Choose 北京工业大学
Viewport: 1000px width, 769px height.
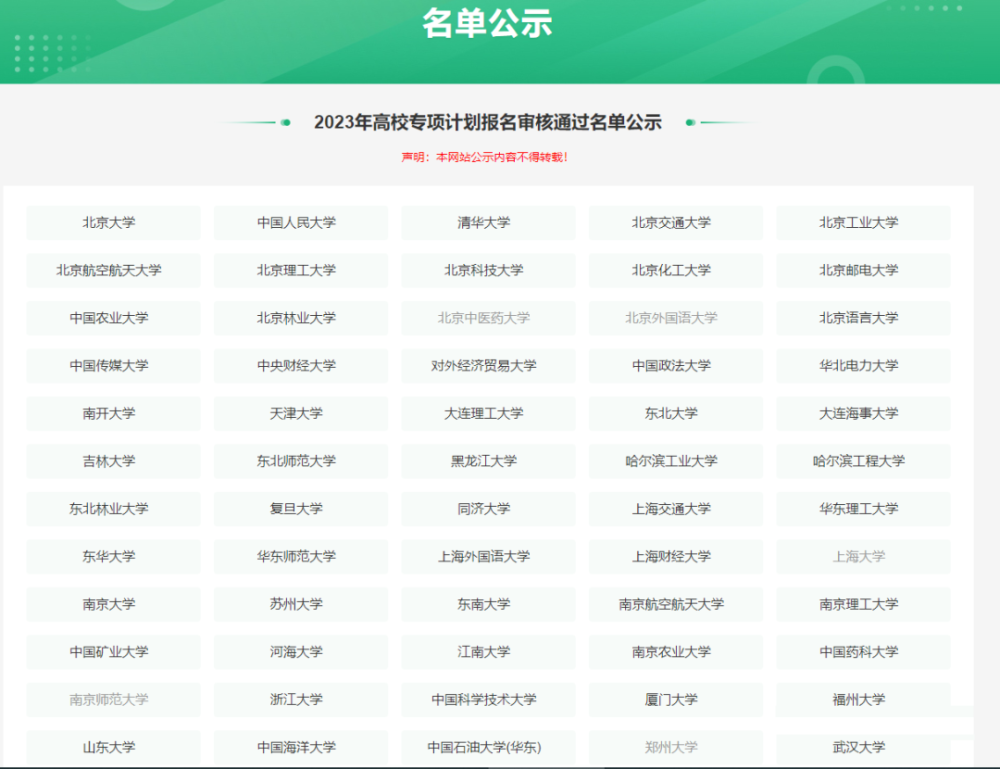[864, 223]
